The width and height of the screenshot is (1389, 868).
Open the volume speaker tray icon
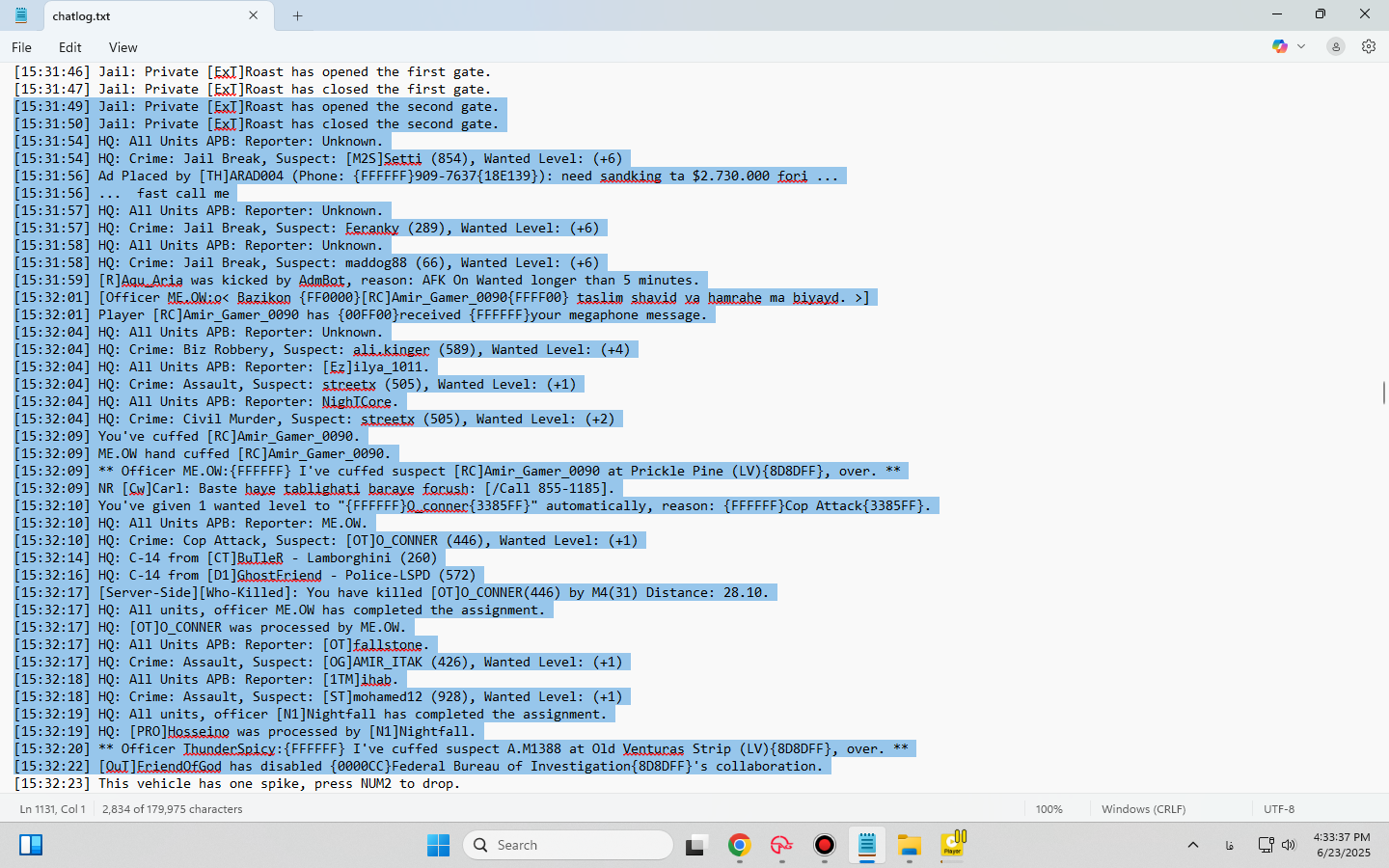(1289, 845)
